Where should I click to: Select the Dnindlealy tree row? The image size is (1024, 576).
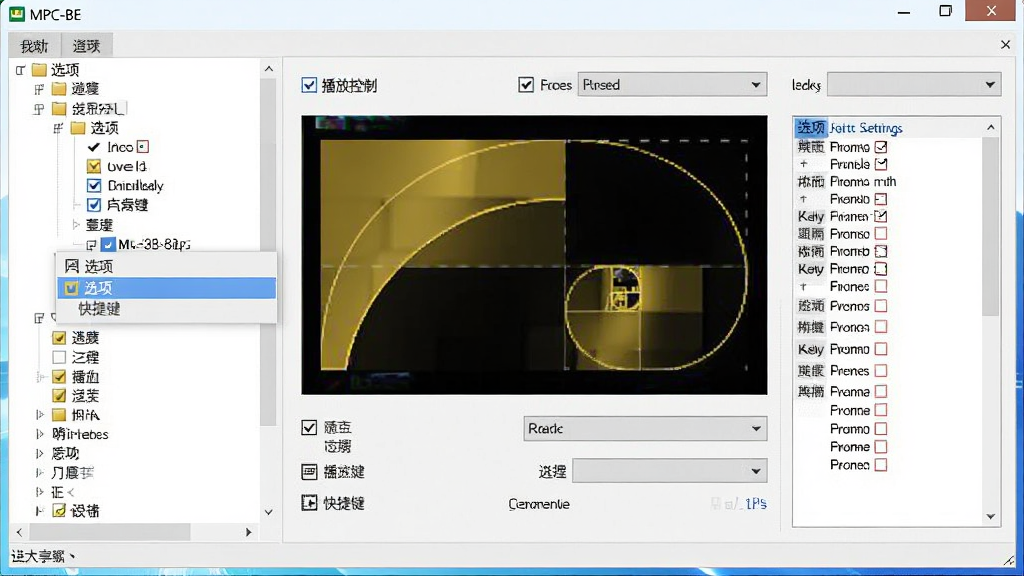(135, 185)
